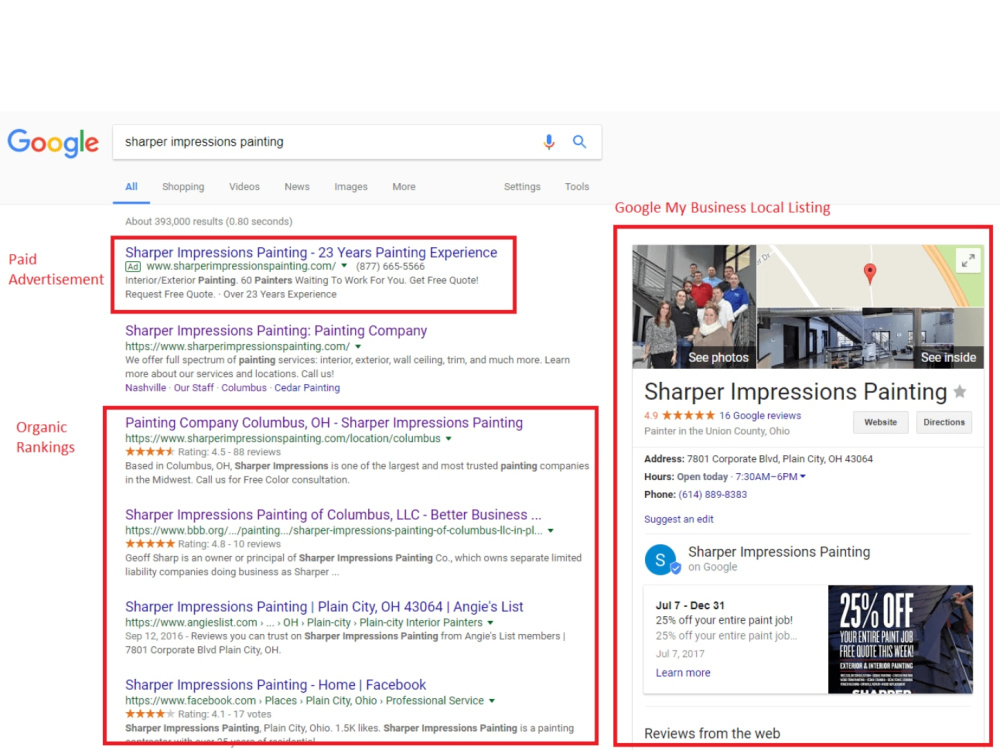This screenshot has height=750, width=1000.
Task: Open 'Sharper Impressions Painting: Painting Company' result
Action: [x=276, y=331]
